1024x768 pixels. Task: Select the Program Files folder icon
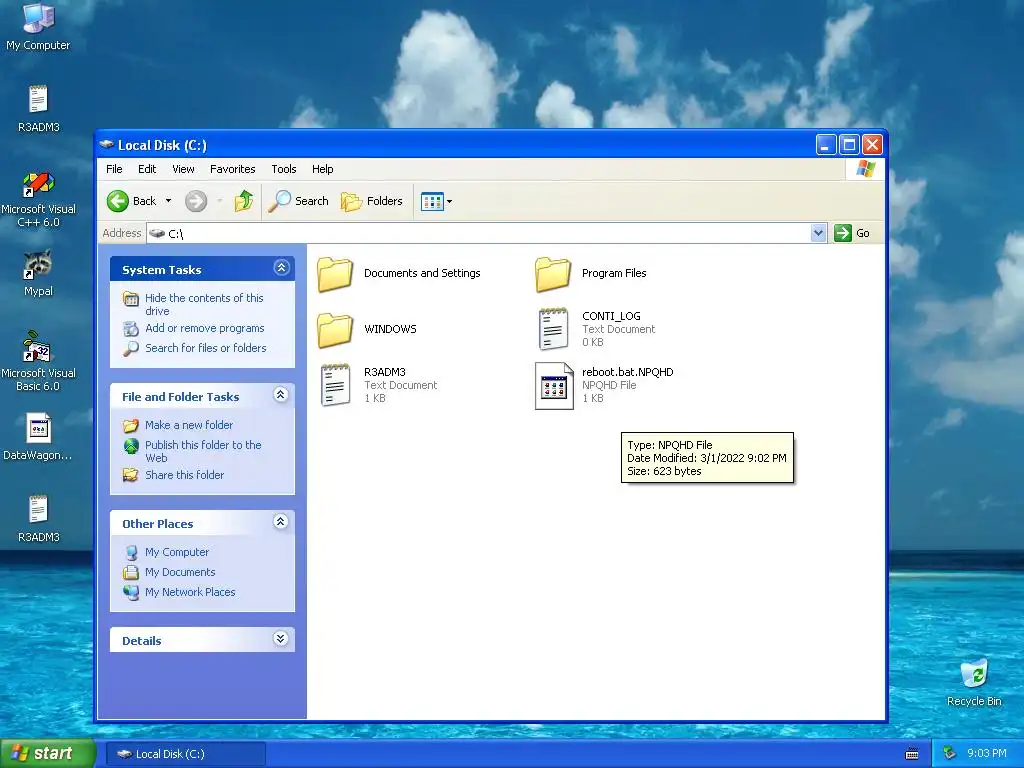[553, 274]
